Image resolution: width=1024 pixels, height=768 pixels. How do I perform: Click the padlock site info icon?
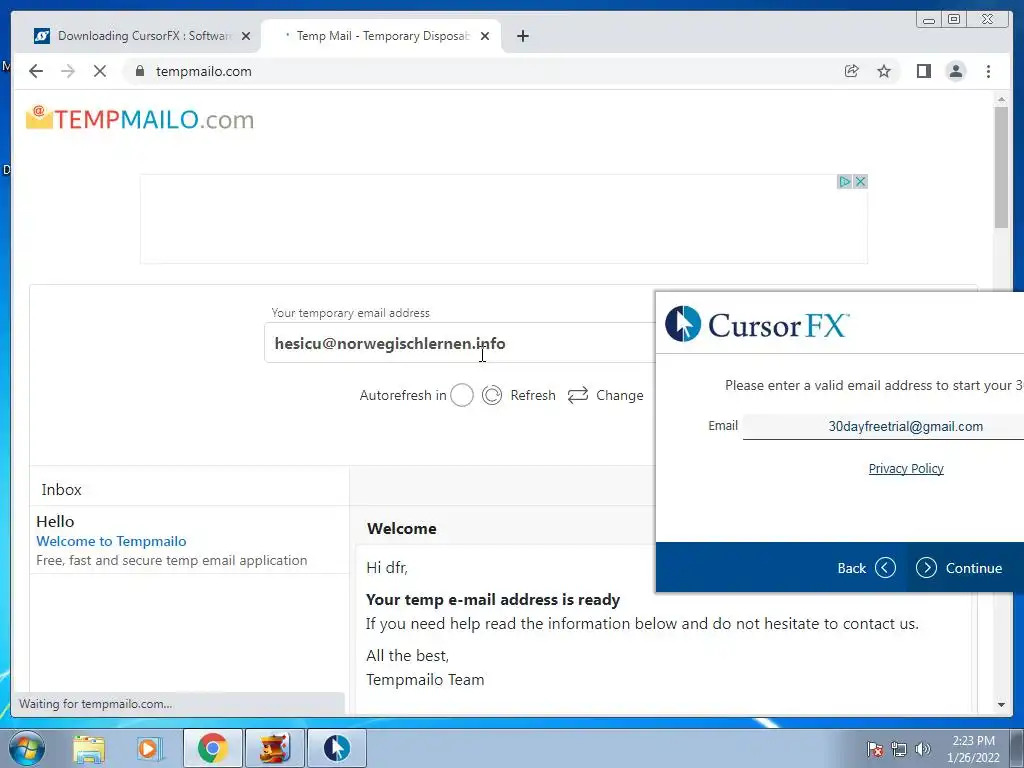point(140,71)
